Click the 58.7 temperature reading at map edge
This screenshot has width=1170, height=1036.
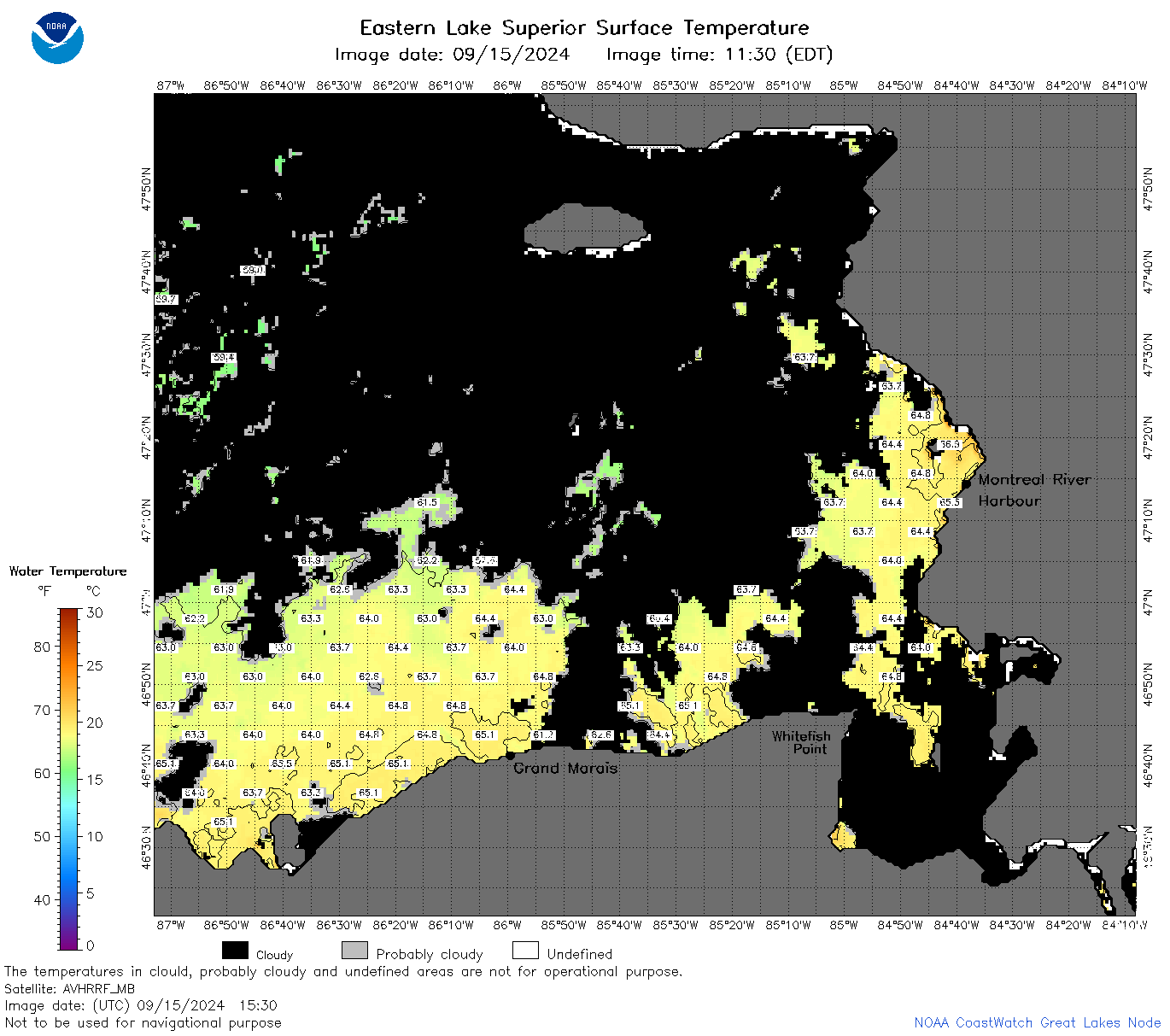(166, 299)
